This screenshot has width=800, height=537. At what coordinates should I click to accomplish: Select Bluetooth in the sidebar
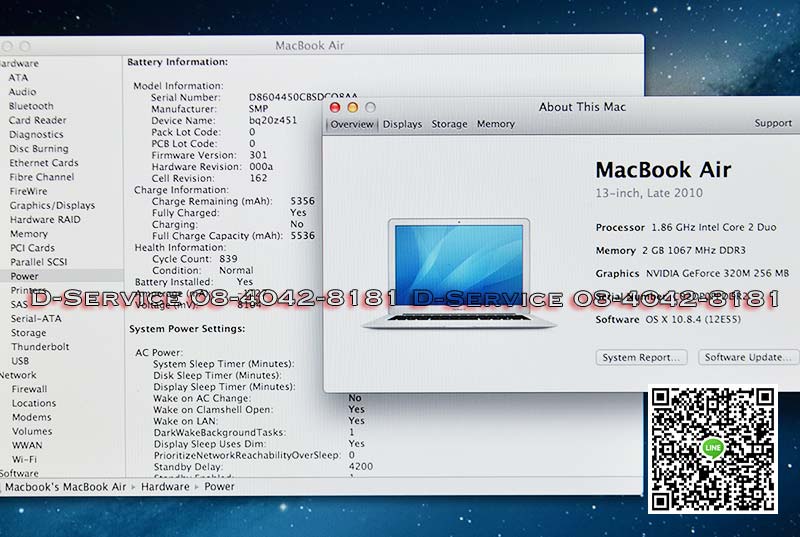(x=31, y=106)
